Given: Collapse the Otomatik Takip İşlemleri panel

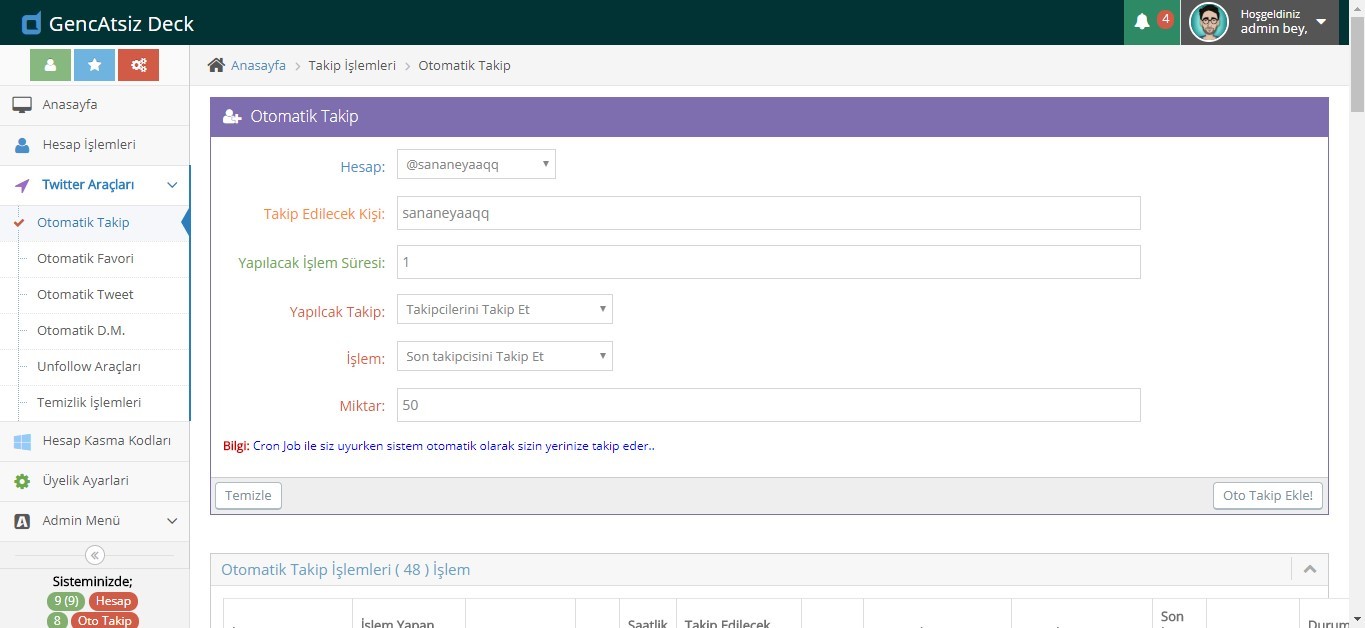Looking at the screenshot, I should coord(1309,569).
